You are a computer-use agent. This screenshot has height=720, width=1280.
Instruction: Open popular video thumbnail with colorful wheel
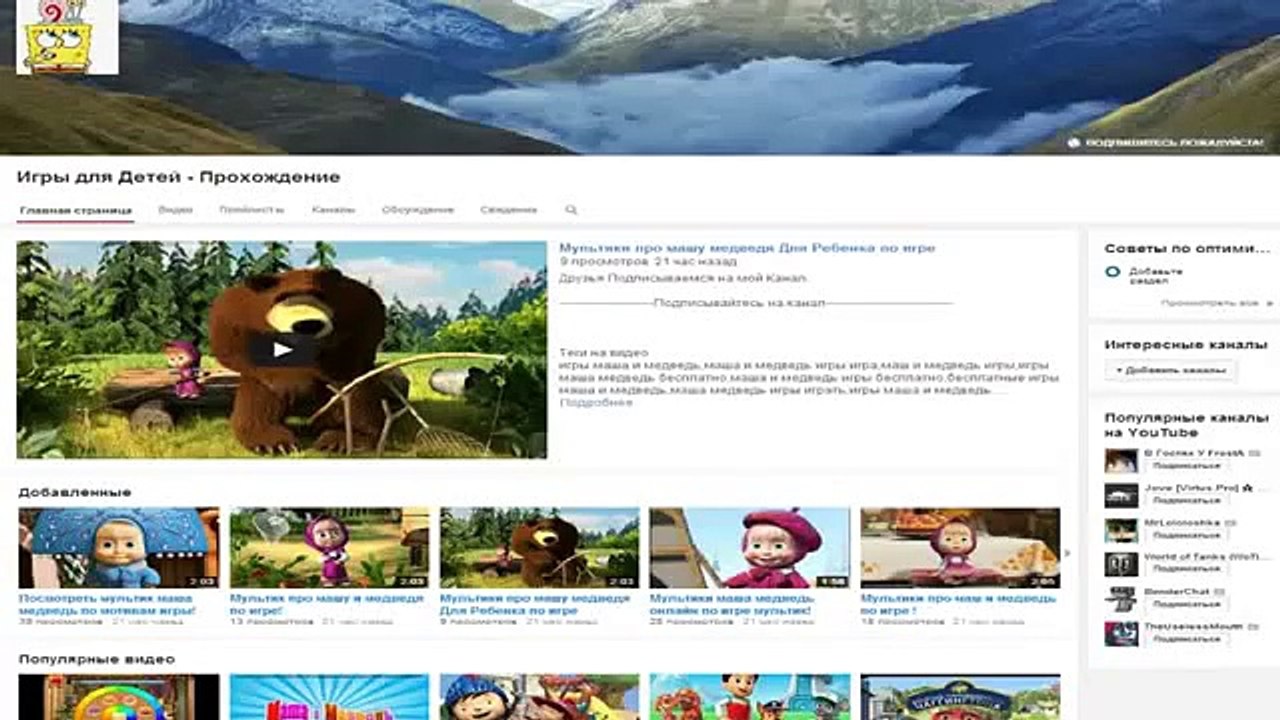coord(119,697)
